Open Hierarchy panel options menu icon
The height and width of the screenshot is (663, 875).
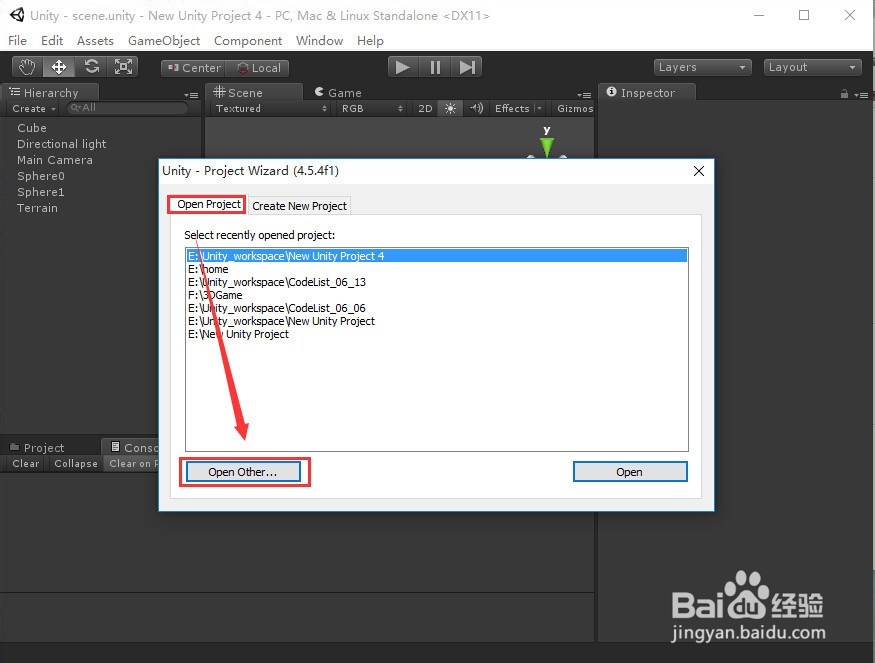click(191, 95)
